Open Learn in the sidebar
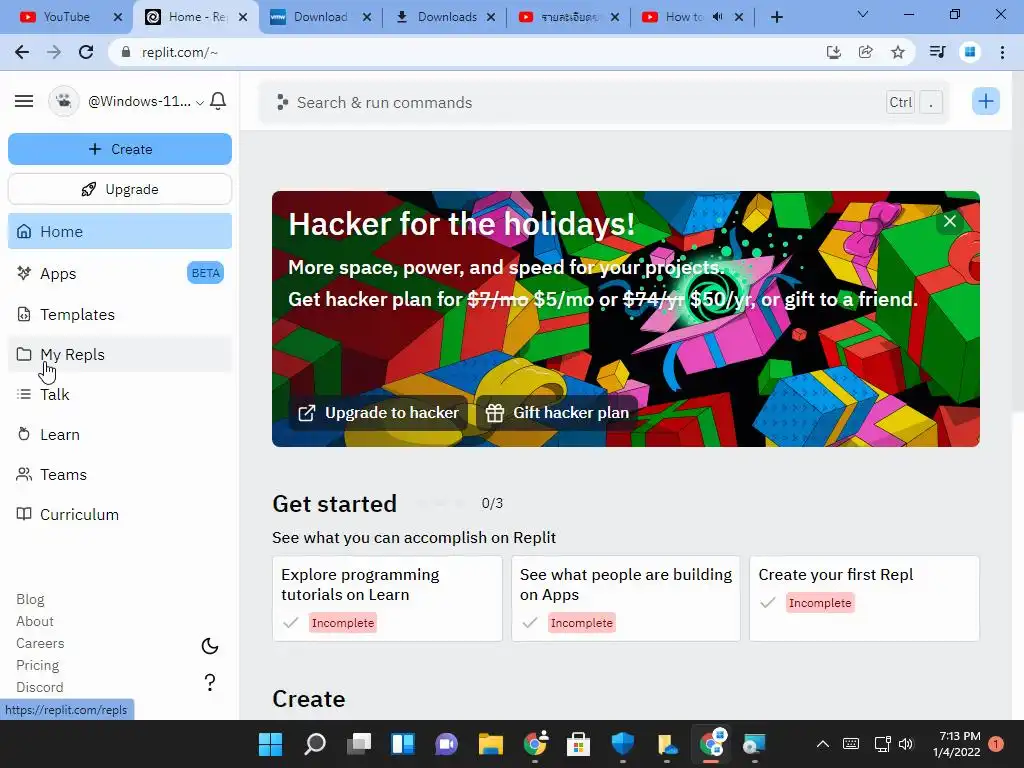Viewport: 1024px width, 768px height. [120, 434]
